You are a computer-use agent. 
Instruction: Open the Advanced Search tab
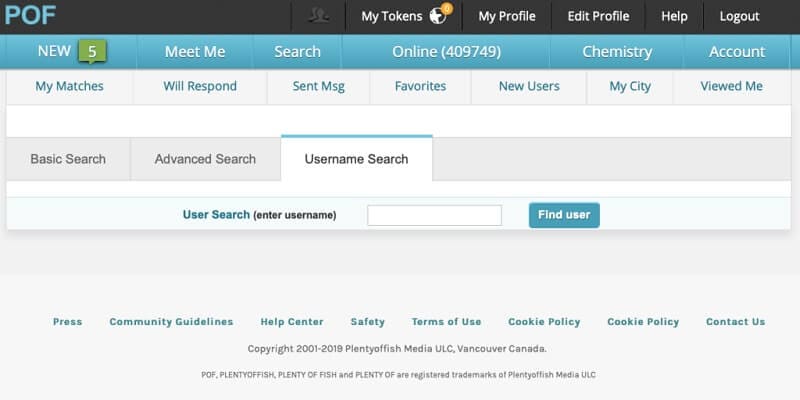[x=205, y=159]
